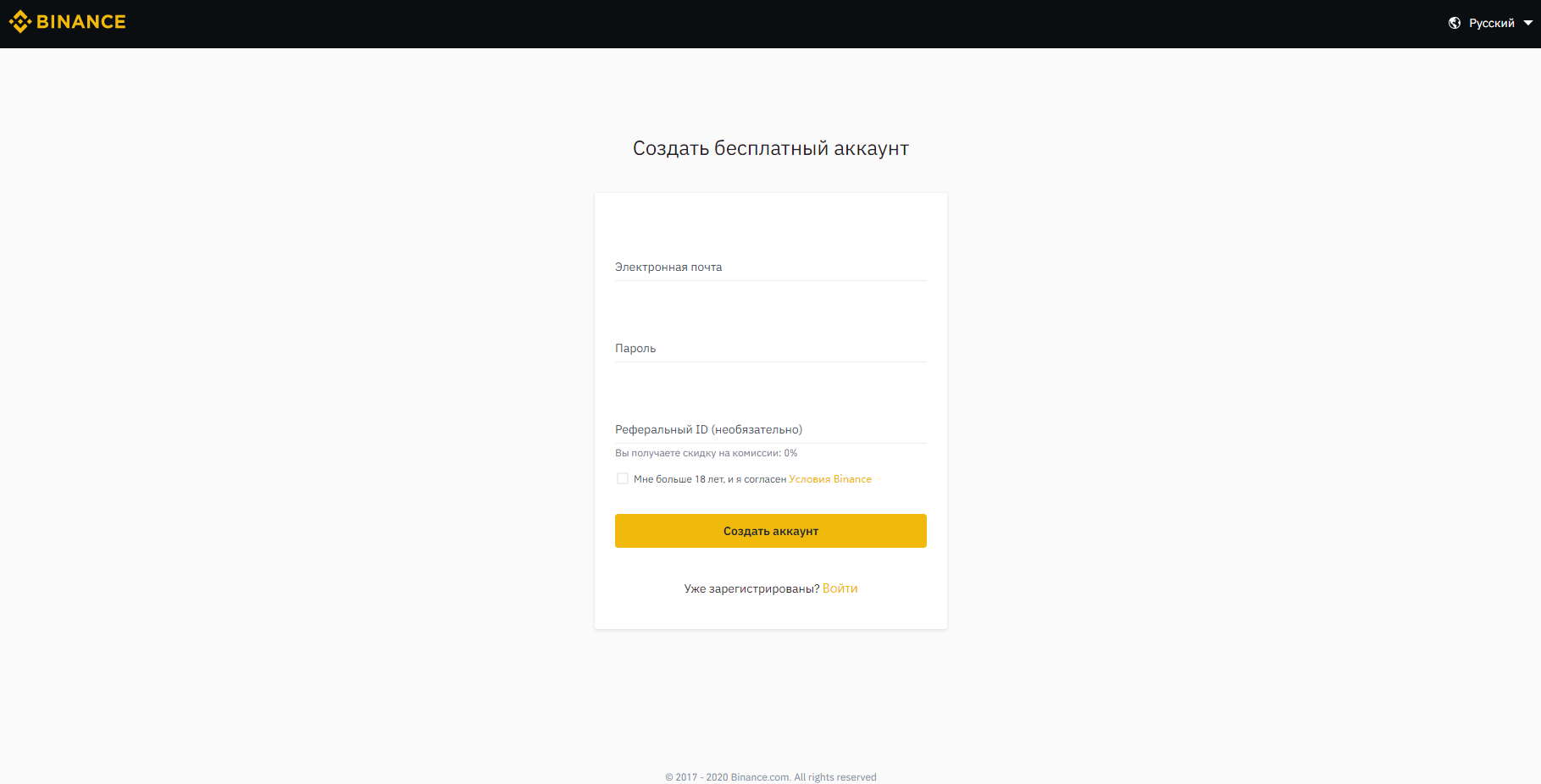1541x784 pixels.
Task: Open the Русский language dropdown
Action: pos(1490,23)
